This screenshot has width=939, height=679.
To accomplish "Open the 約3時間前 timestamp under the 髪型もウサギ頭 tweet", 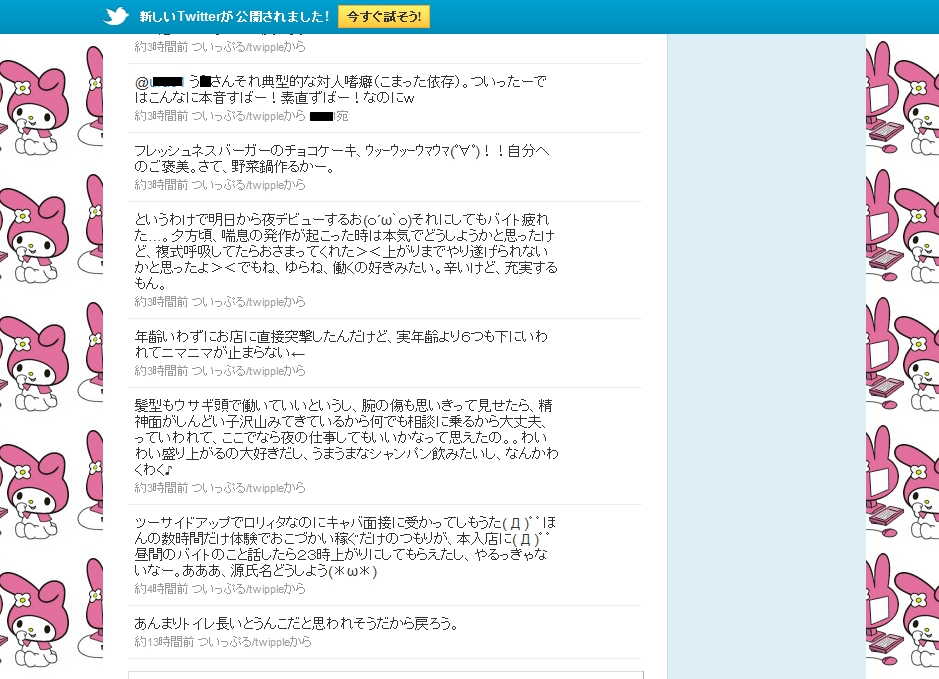I will (x=161, y=487).
